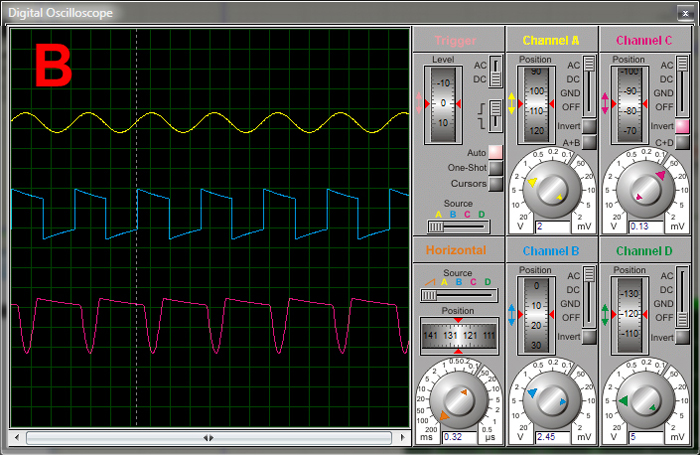
Task: Turn on the Cursors button
Action: 495,184
